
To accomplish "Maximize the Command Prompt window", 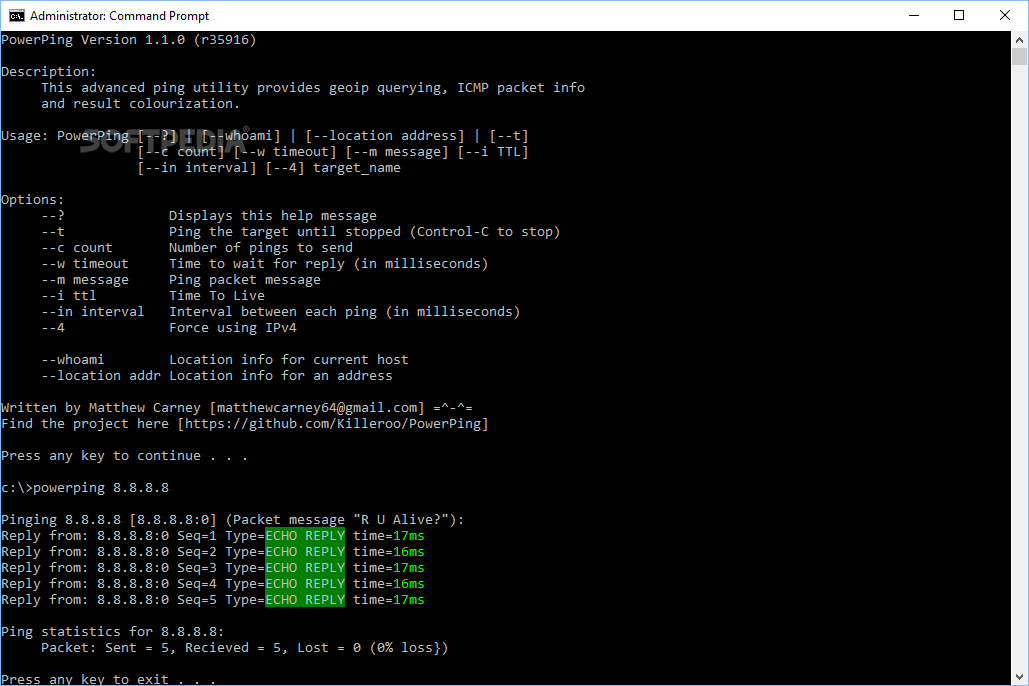I will pyautogui.click(x=959, y=16).
